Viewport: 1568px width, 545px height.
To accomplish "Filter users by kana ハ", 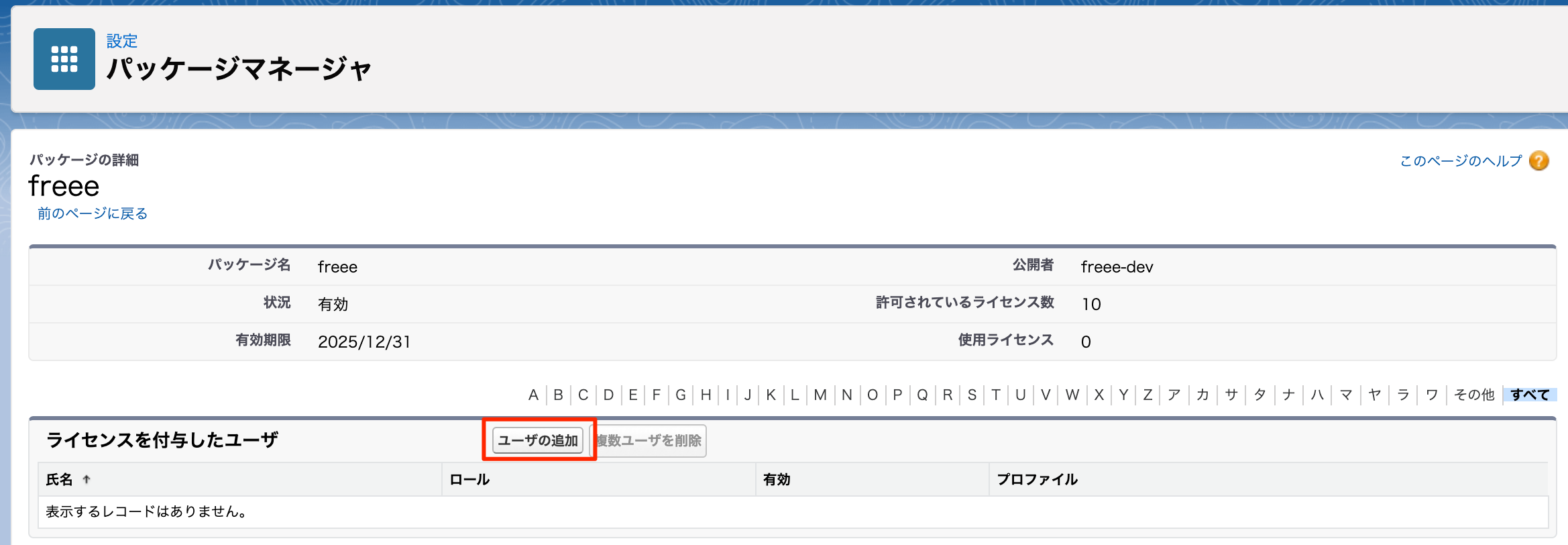I will coord(1317,395).
